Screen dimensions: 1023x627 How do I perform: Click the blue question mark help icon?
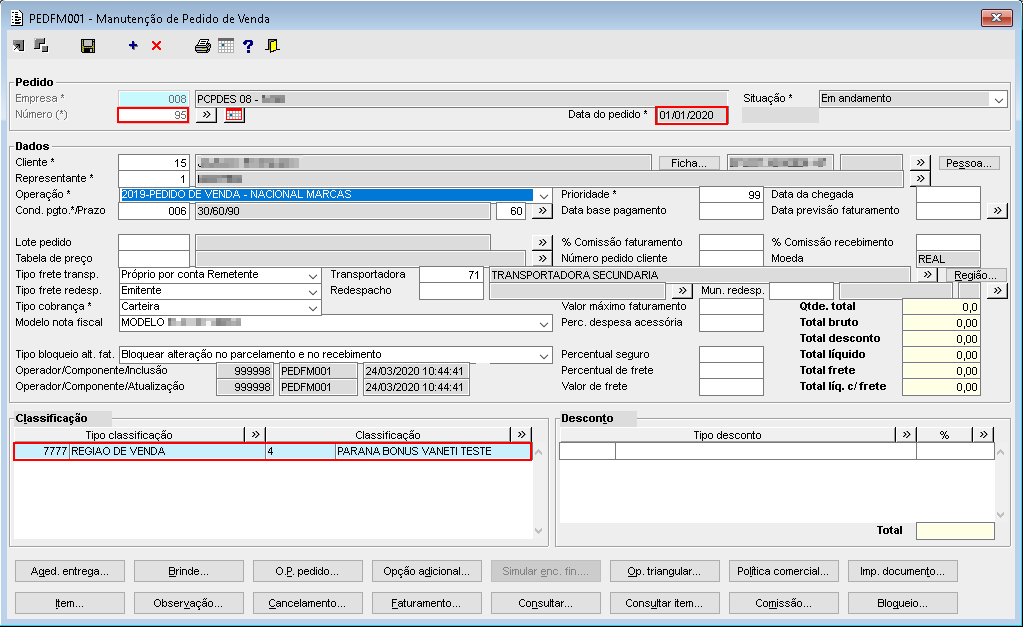tap(248, 46)
